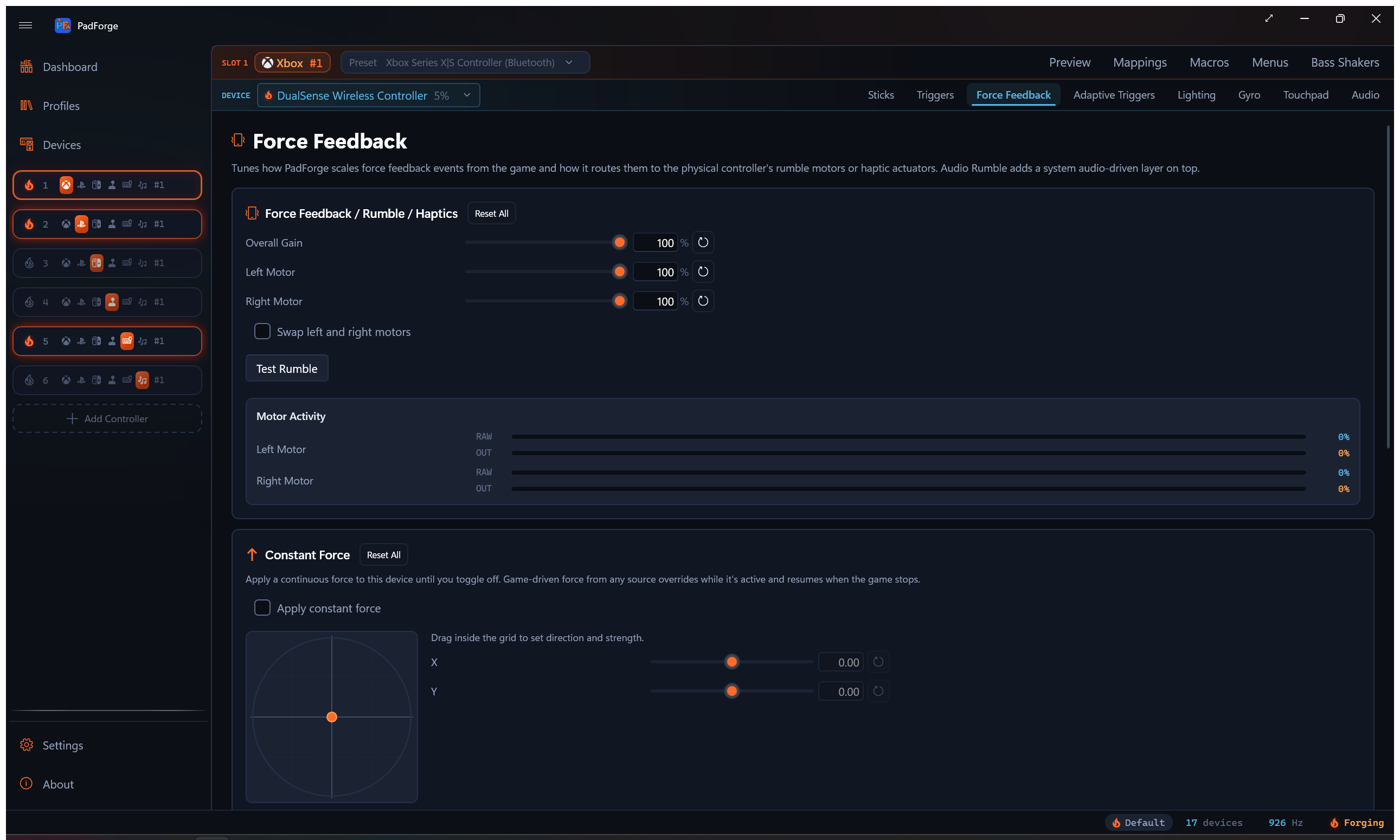Go to the Gyro tab
The width and height of the screenshot is (1400, 840).
1249,95
